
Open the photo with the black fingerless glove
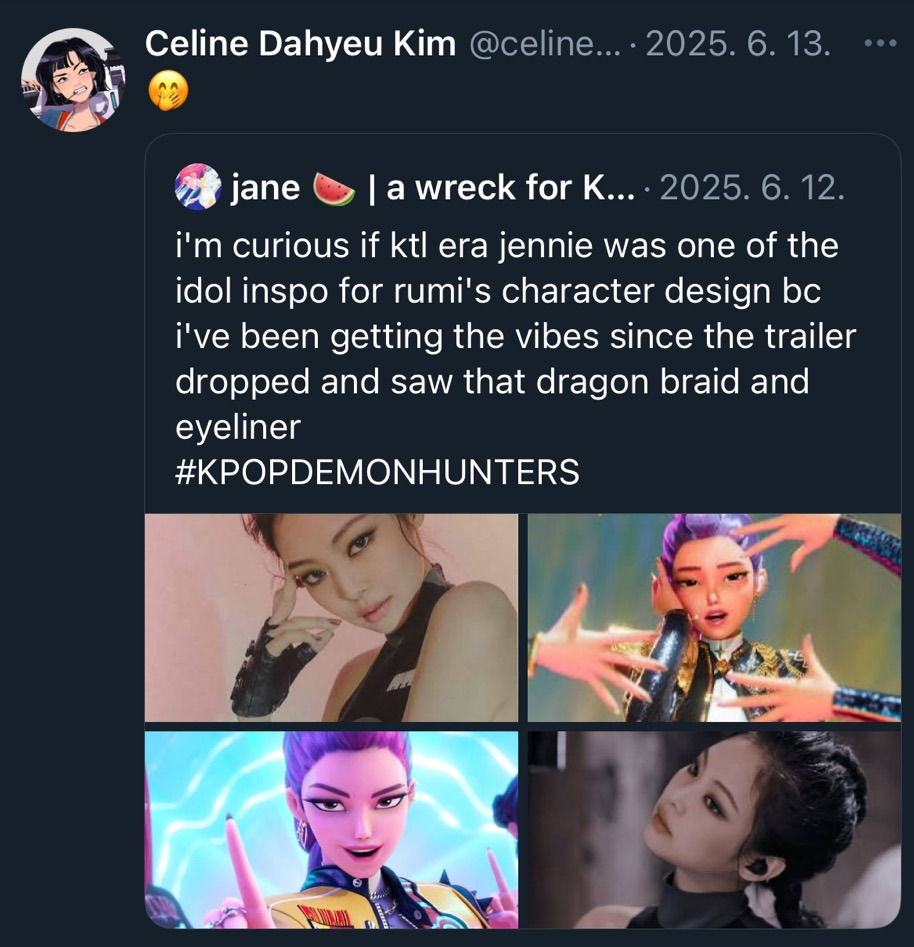[332, 618]
